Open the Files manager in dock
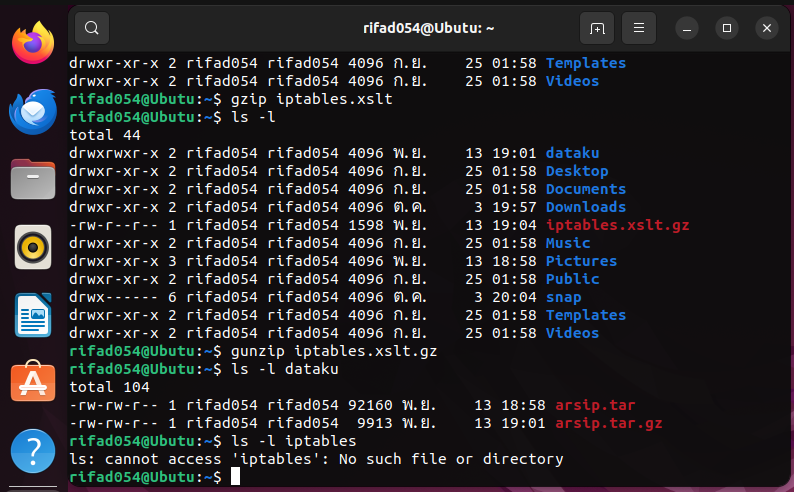 point(32,180)
